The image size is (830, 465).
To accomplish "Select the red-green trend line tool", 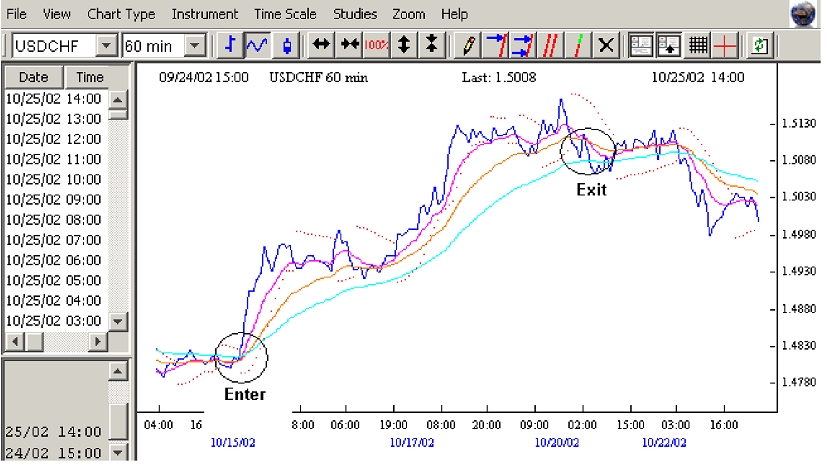I will click(578, 44).
